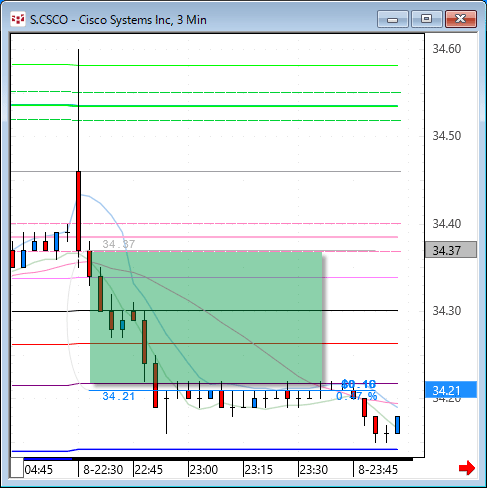
Task: Click the 04:45 time axis label
Action: 39,470
